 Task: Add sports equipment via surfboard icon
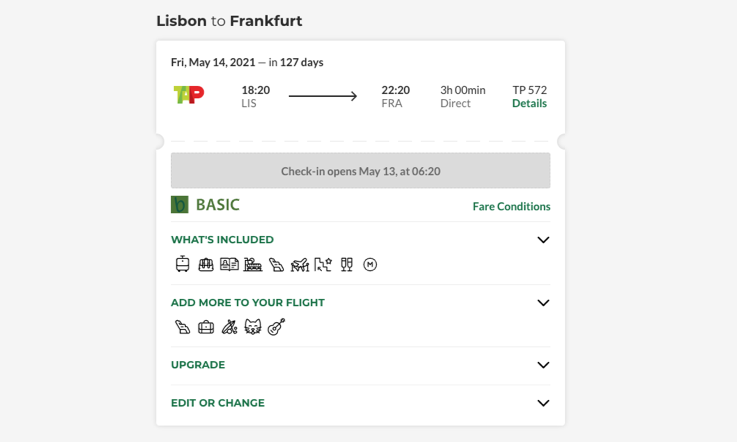[x=230, y=327]
